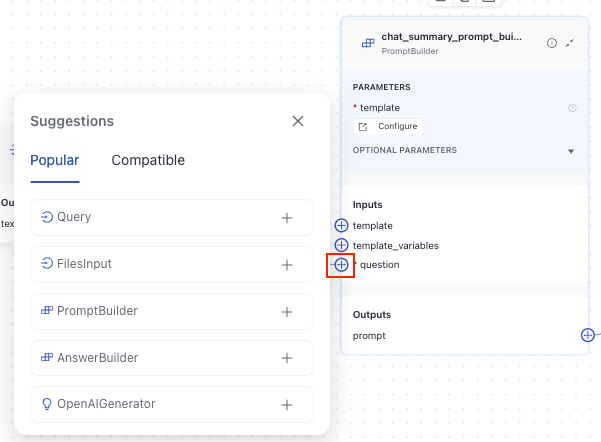Click the Suggestions panel heading
The image size is (601, 442).
(72, 121)
